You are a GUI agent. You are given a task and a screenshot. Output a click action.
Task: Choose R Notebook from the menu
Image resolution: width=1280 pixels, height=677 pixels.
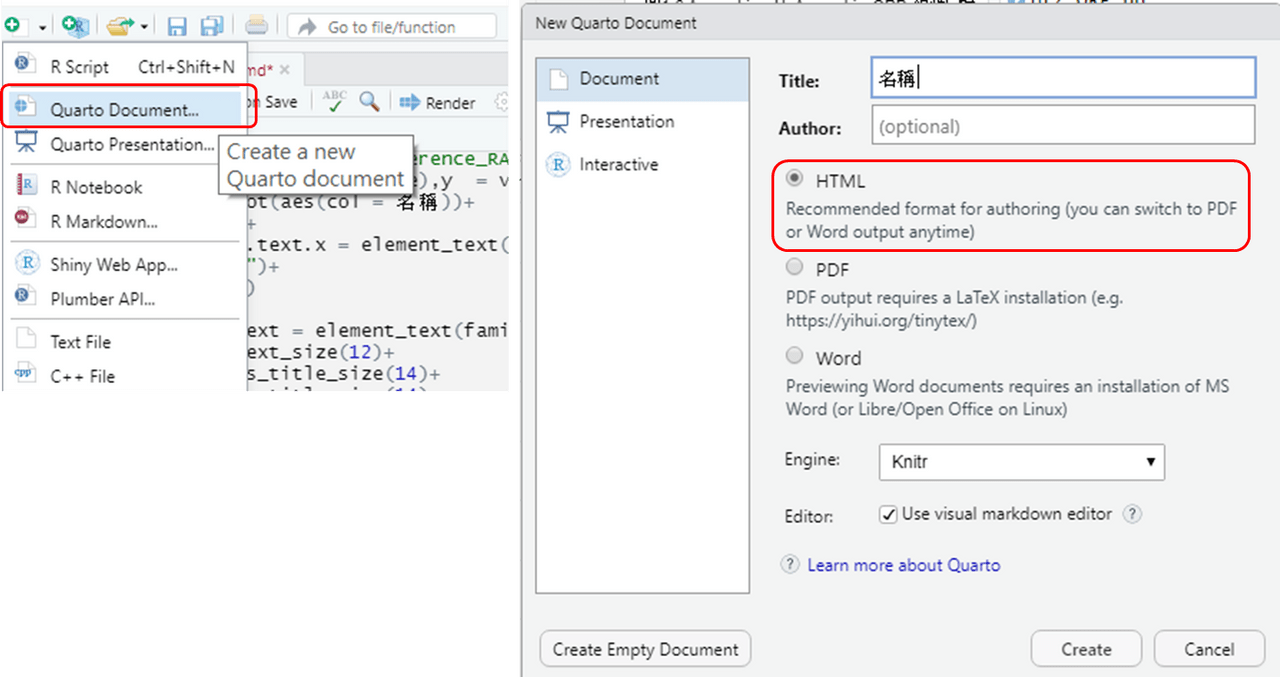[125, 187]
